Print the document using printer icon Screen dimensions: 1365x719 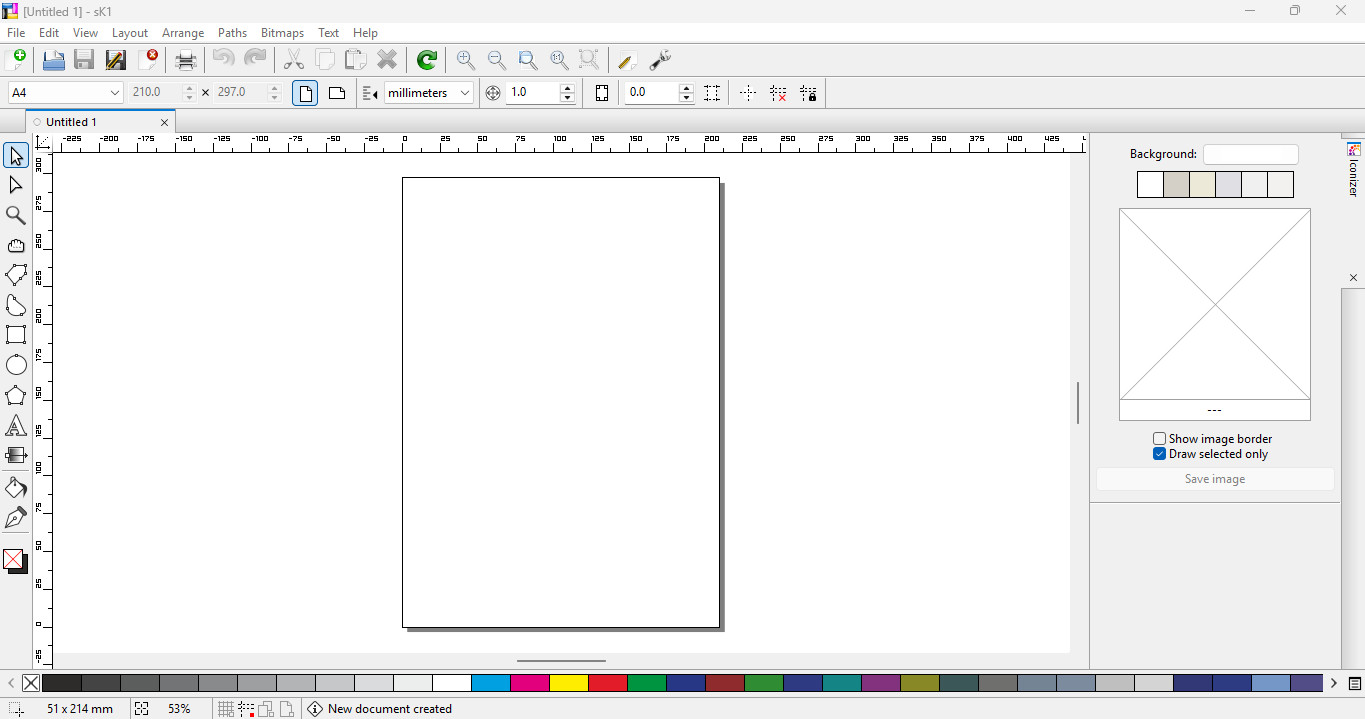[186, 60]
